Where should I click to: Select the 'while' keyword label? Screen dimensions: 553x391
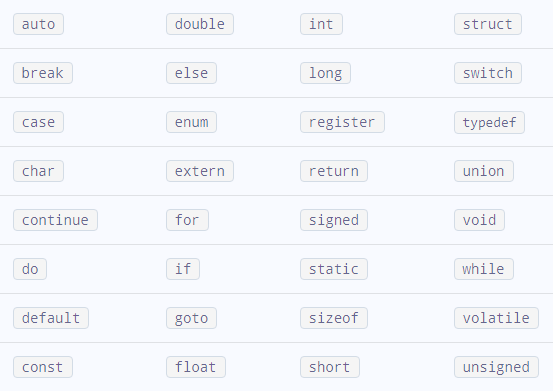coord(484,269)
